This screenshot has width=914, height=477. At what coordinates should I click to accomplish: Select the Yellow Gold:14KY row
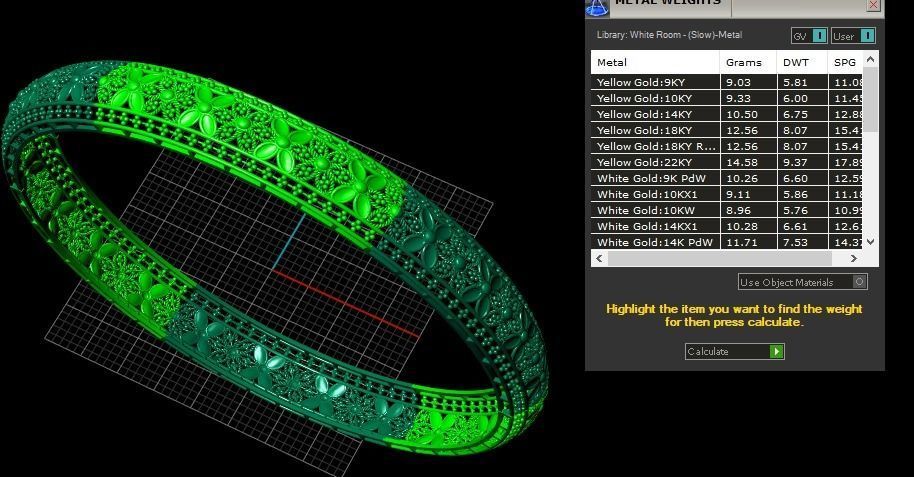coord(727,114)
